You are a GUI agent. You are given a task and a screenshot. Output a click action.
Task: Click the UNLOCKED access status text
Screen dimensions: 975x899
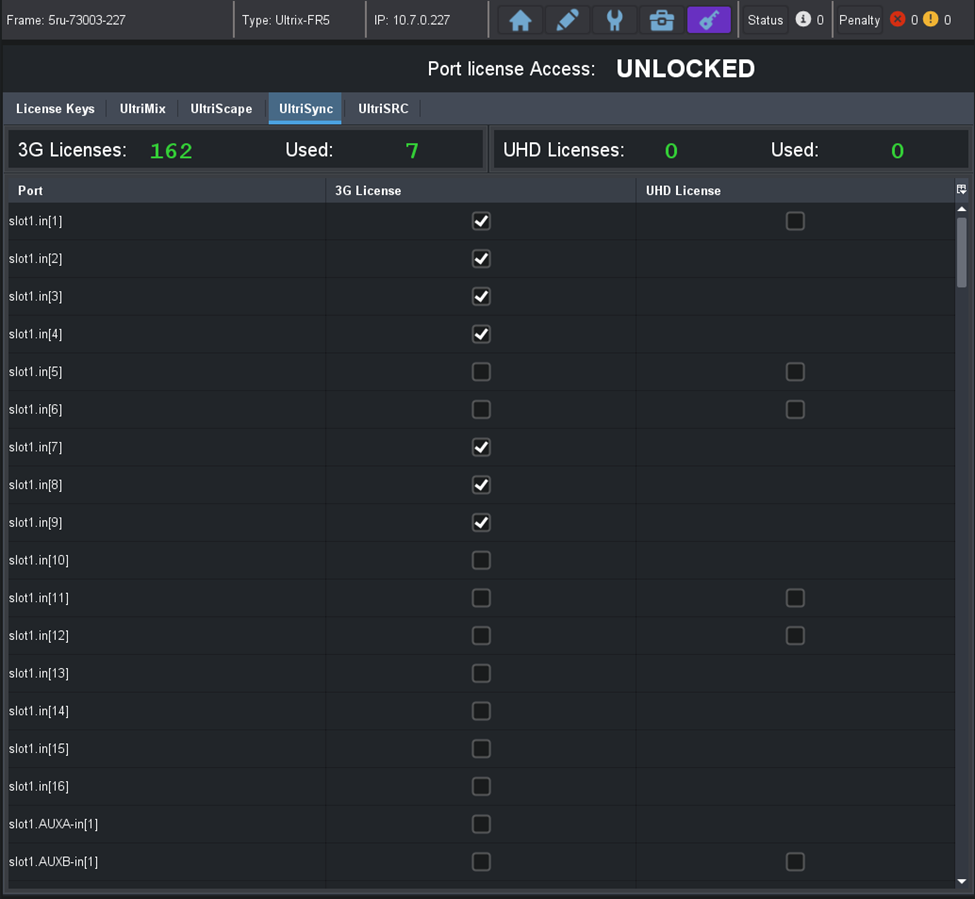(x=685, y=68)
